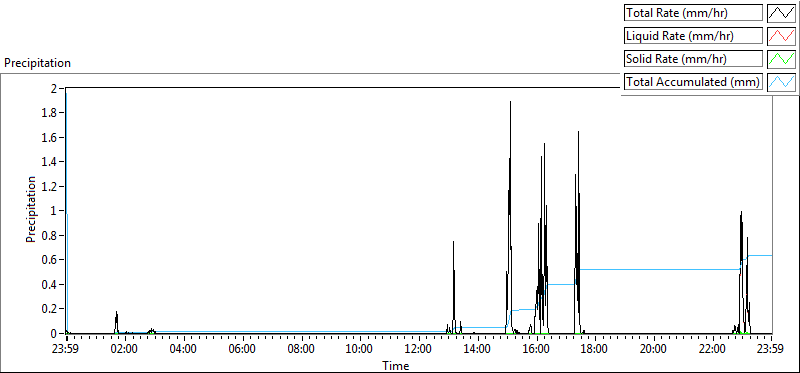Click the Solid Rate green plot icon

click(781, 59)
